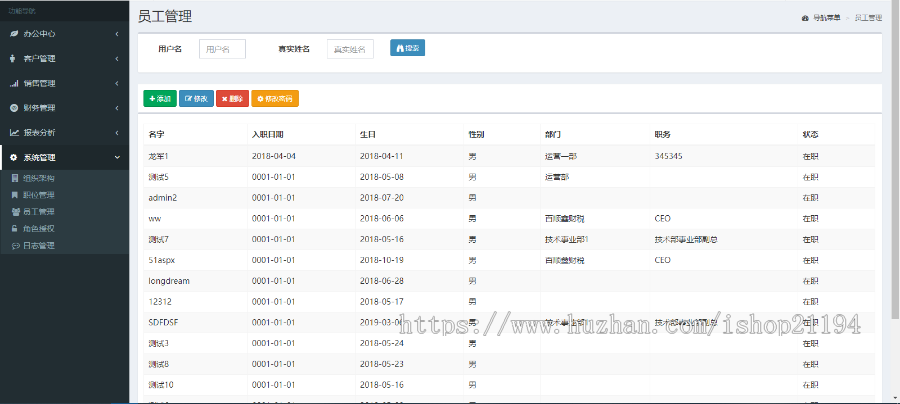Click the position value 345345
The height and width of the screenshot is (404, 900).
[668, 156]
